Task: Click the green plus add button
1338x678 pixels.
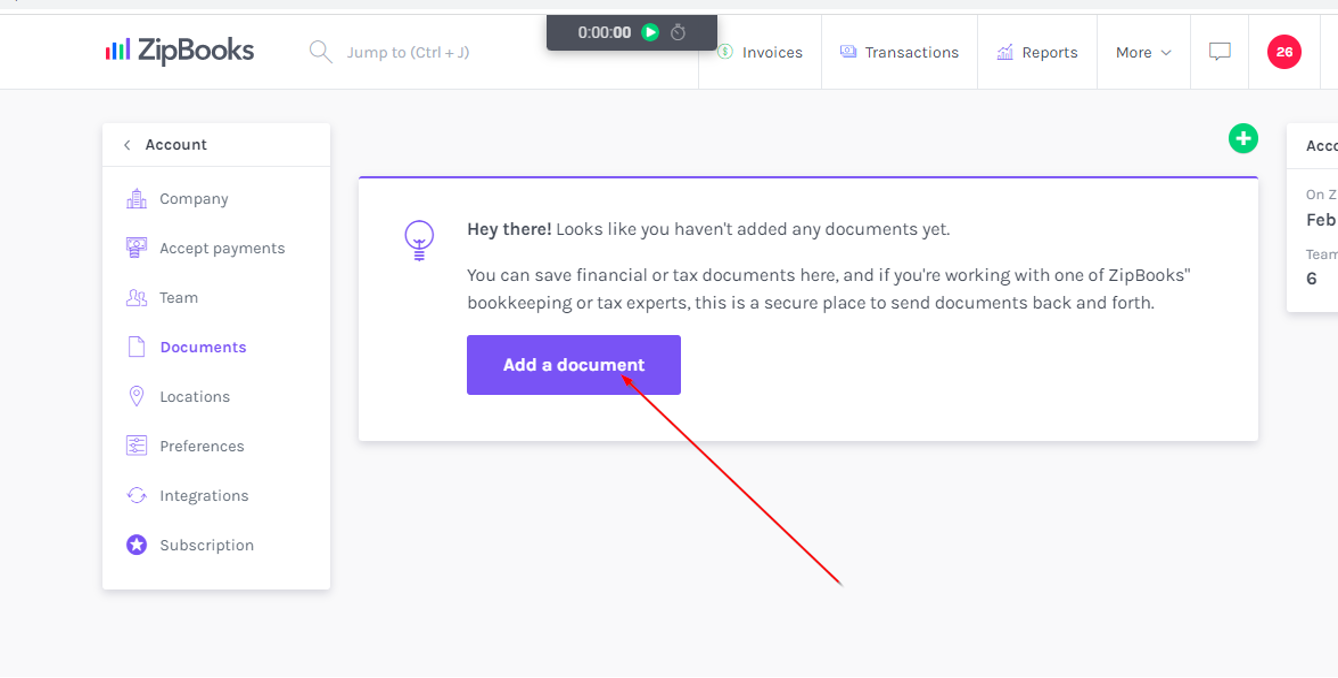Action: tap(1243, 139)
